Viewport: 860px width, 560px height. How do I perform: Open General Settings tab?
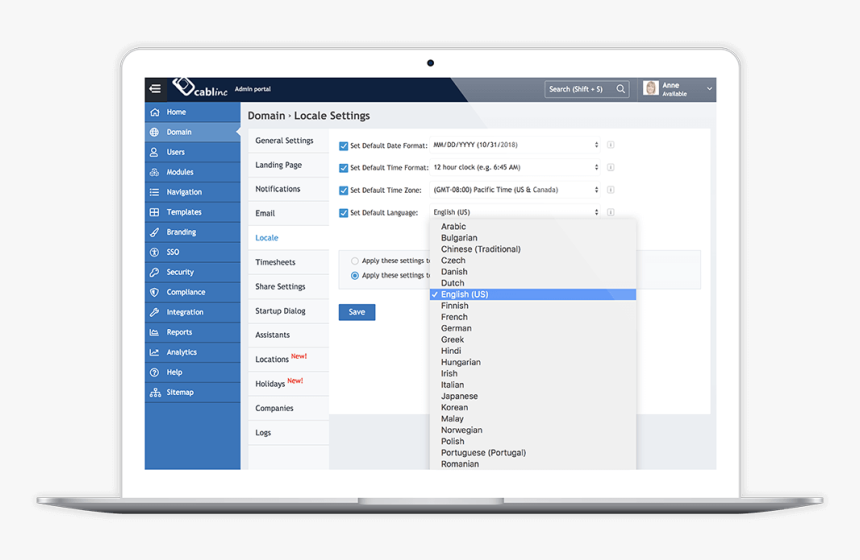coord(288,140)
